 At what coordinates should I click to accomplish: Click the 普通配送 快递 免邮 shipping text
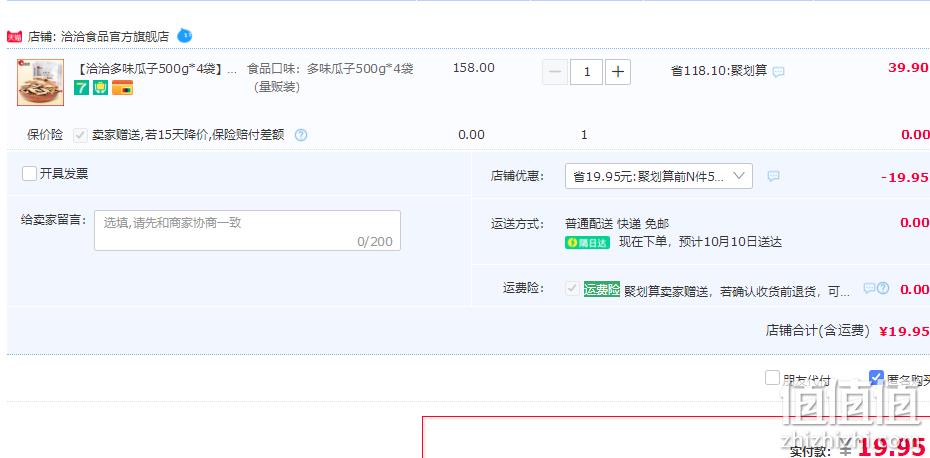pos(617,224)
